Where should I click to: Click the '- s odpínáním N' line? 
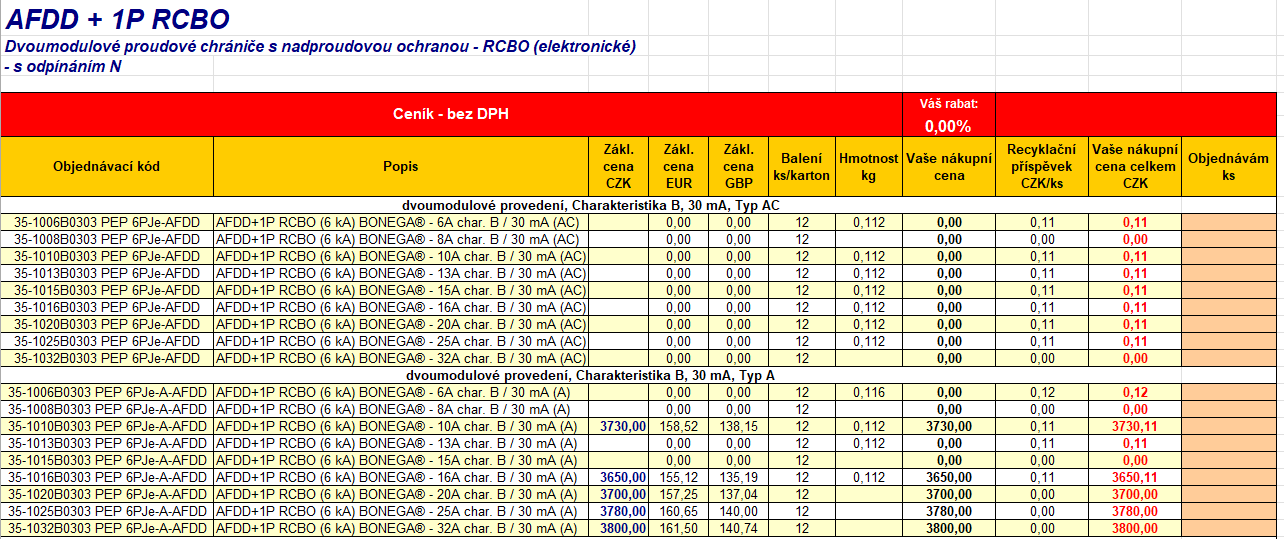[64, 66]
